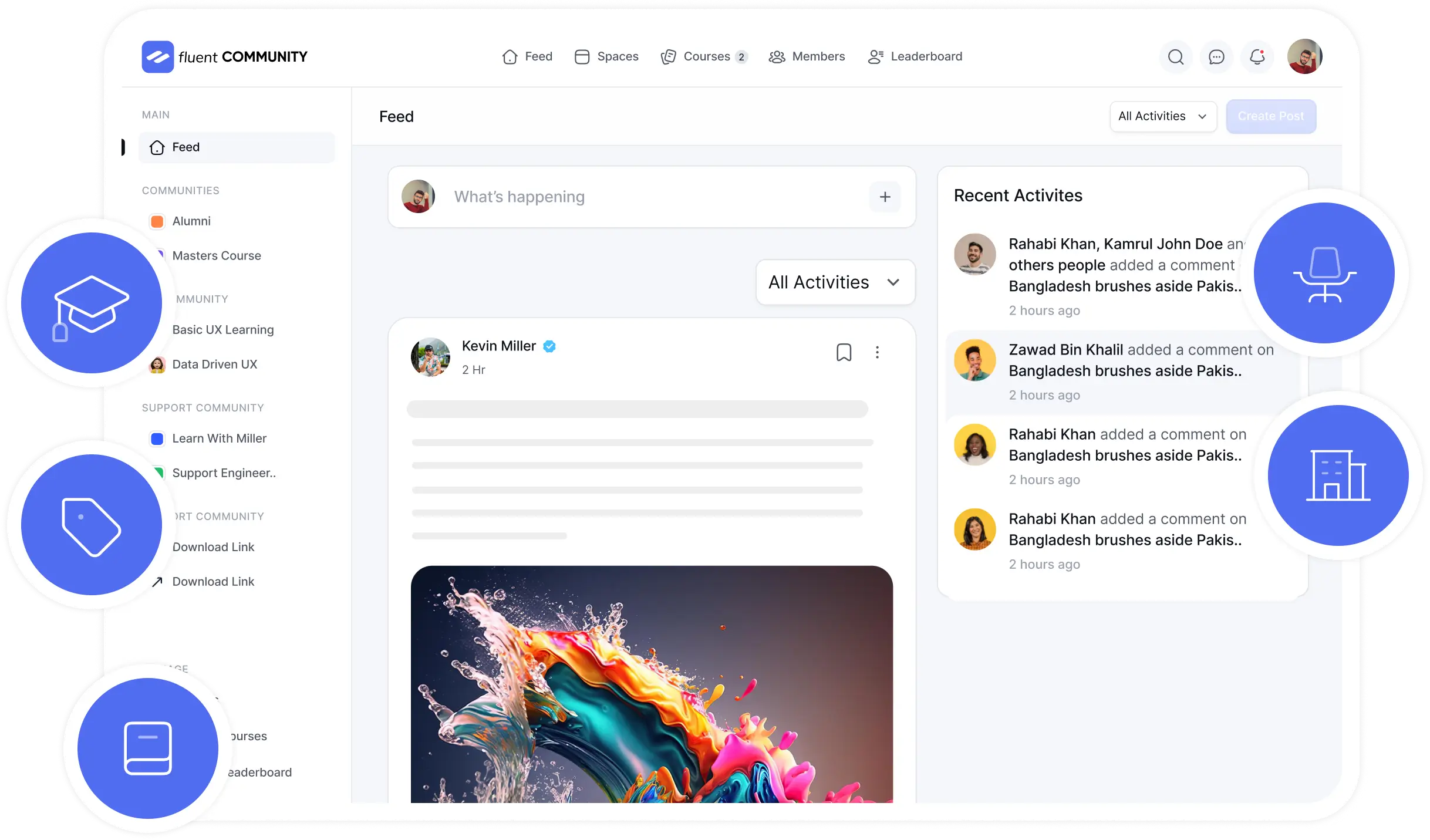Select the Leaderboard tab in top navigation
The image size is (1430, 840).
[x=916, y=56]
